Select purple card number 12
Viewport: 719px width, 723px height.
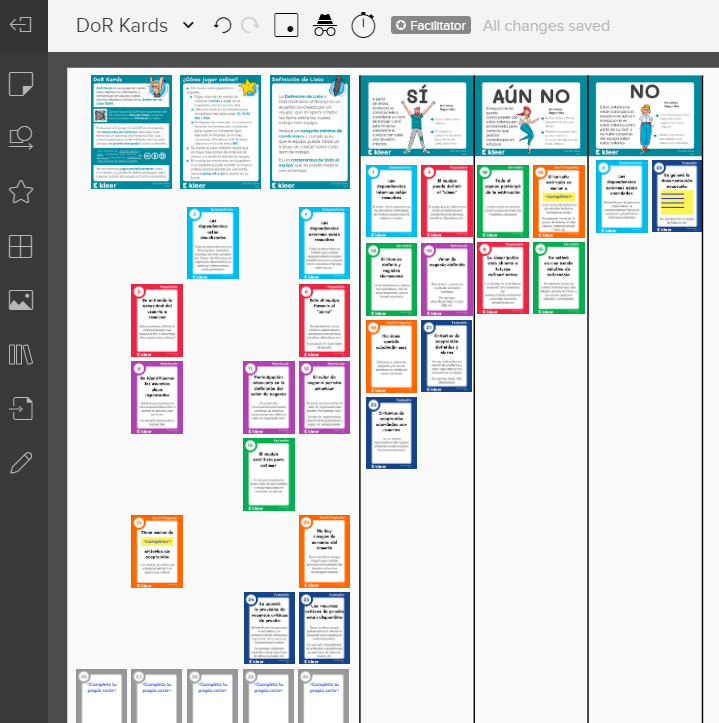pyautogui.click(x=324, y=397)
